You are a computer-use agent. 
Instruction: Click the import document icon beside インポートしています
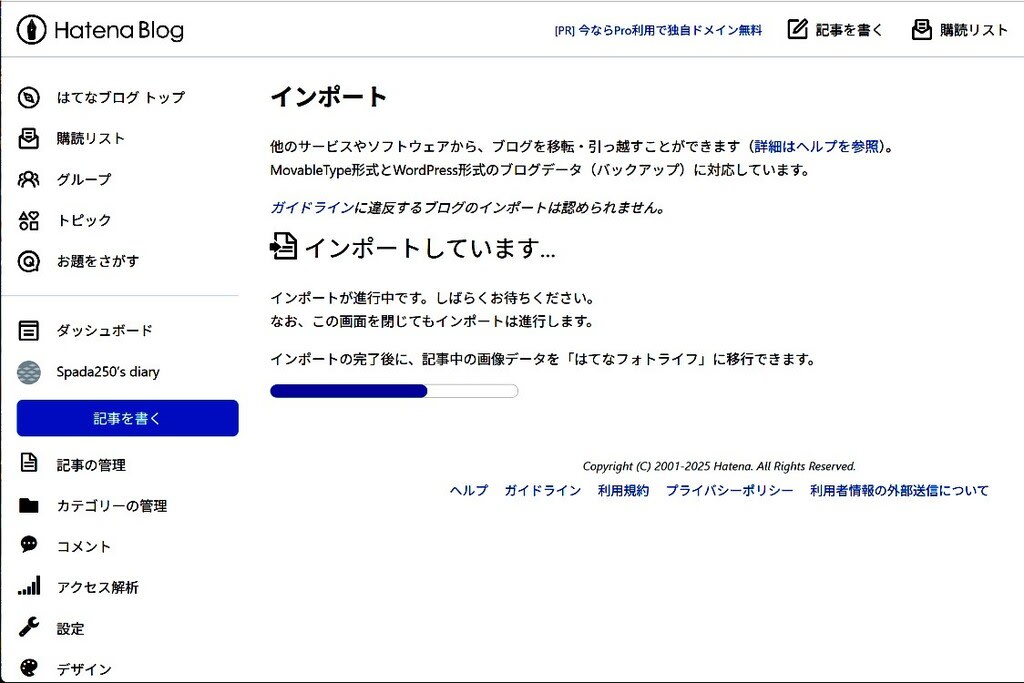[x=283, y=246]
